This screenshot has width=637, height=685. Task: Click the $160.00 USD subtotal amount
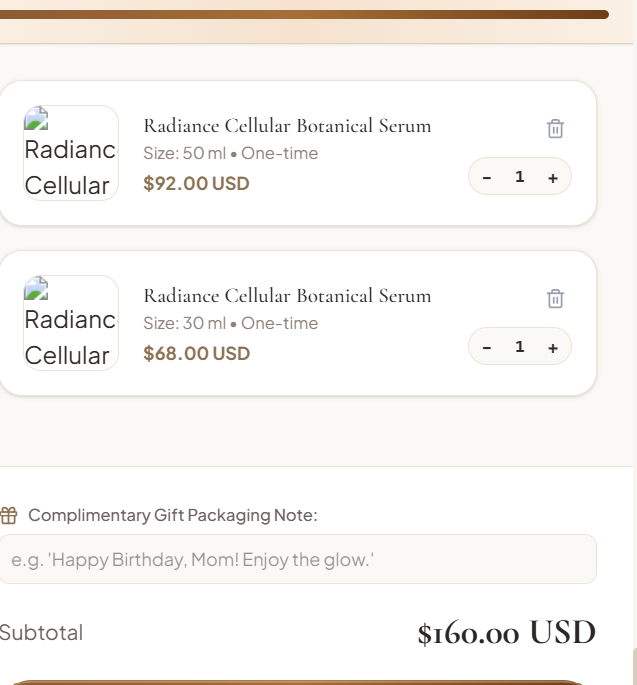pos(506,633)
